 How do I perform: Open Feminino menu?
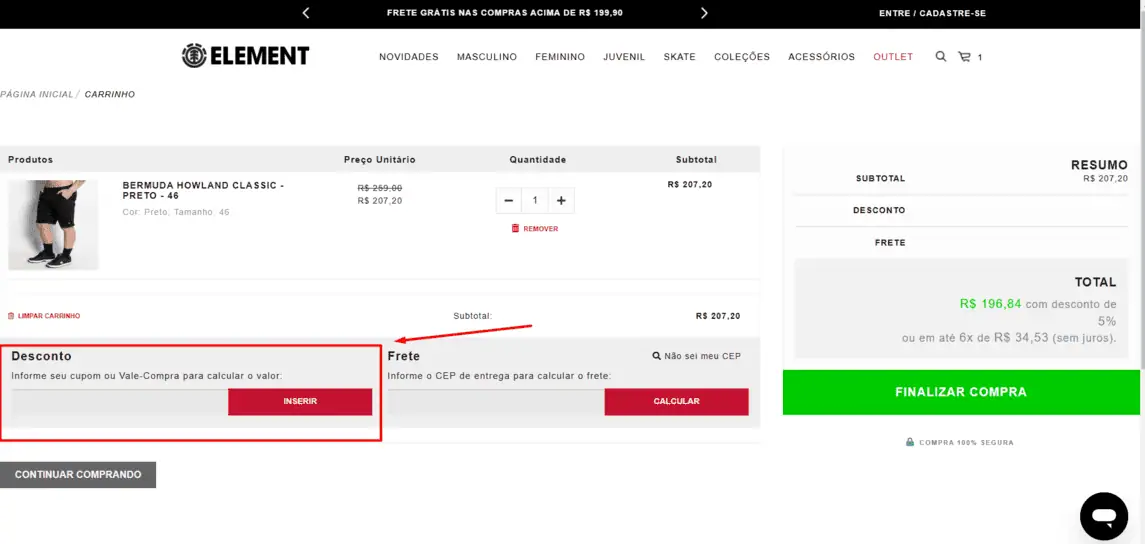[560, 57]
